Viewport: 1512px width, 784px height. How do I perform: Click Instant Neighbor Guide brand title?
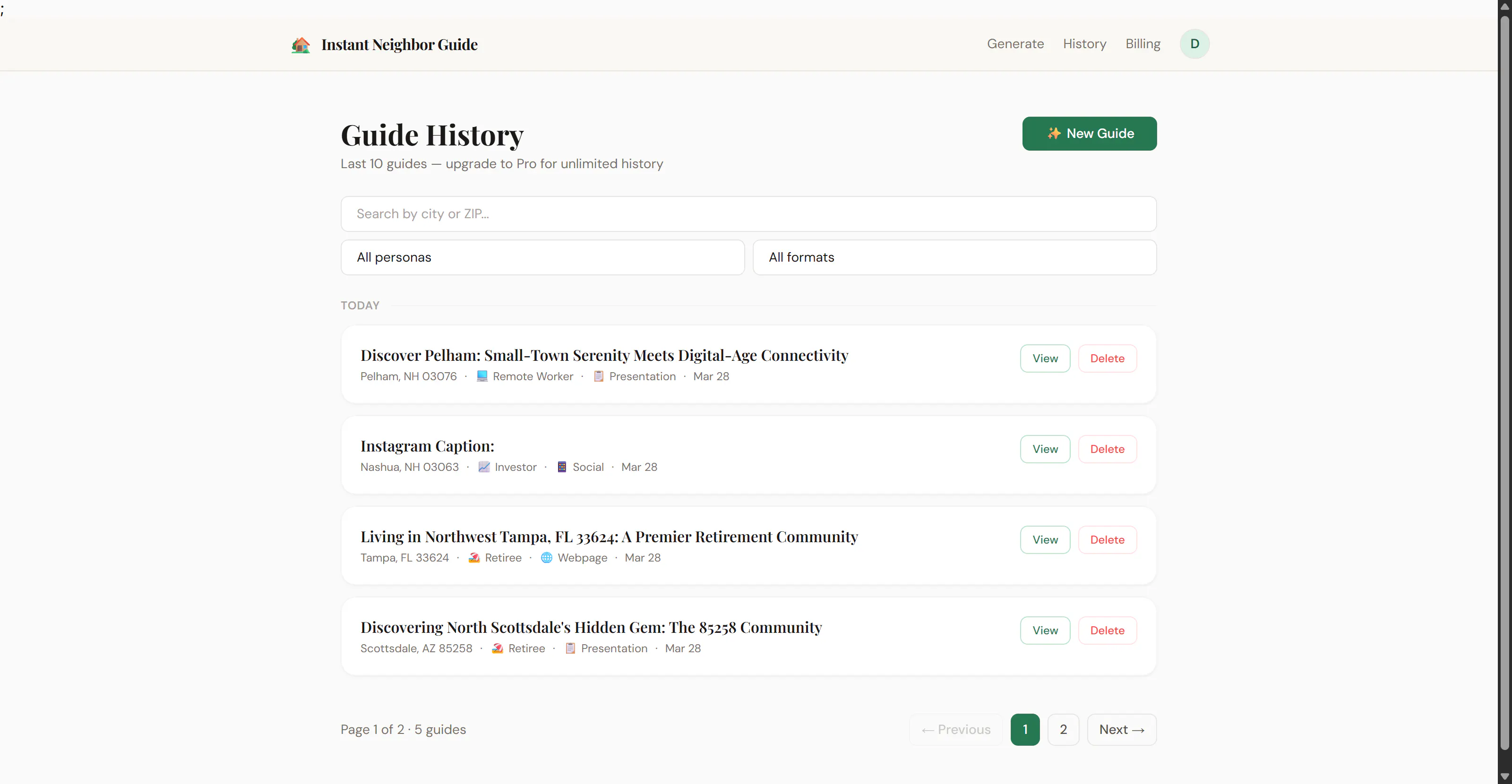(400, 44)
